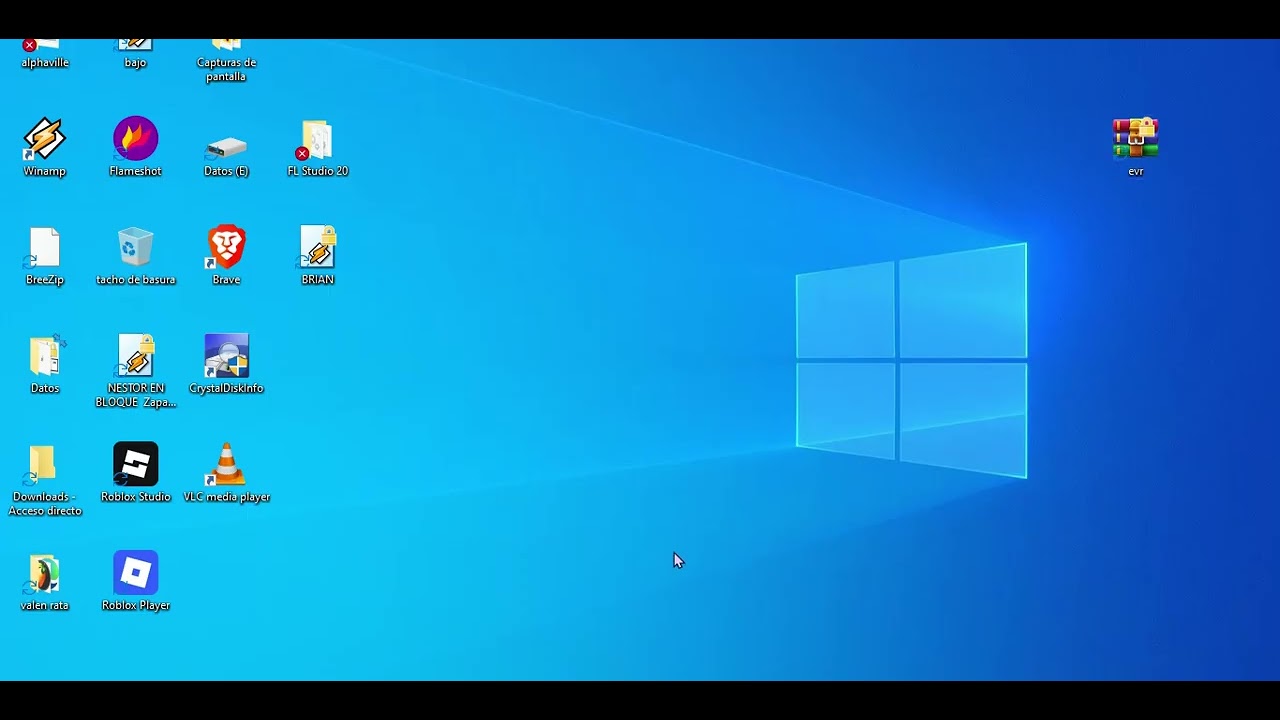The width and height of the screenshot is (1280, 720).
Task: Click the alphaville desktop item
Action: 45,54
